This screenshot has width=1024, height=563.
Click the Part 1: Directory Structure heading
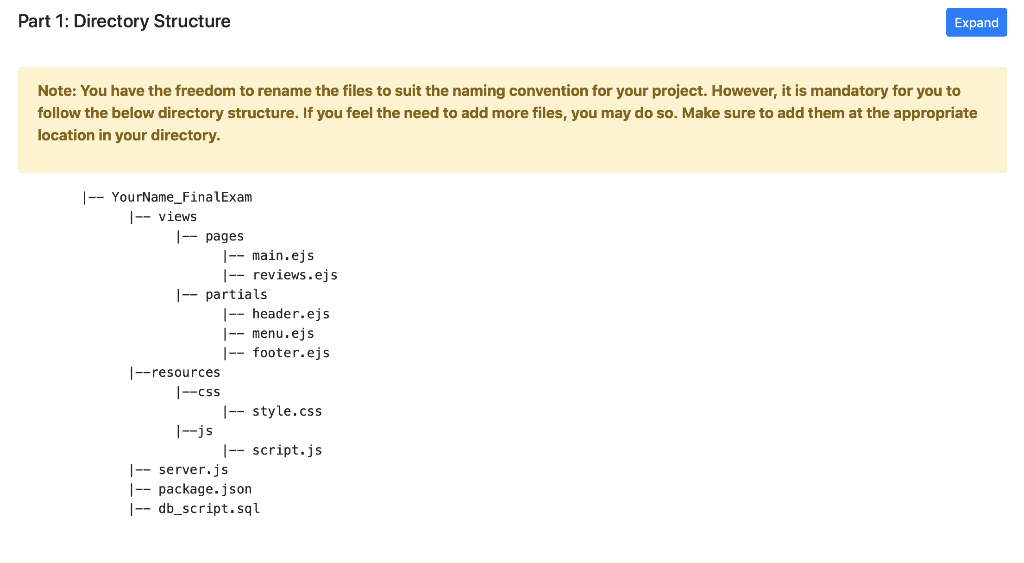[x=124, y=21]
